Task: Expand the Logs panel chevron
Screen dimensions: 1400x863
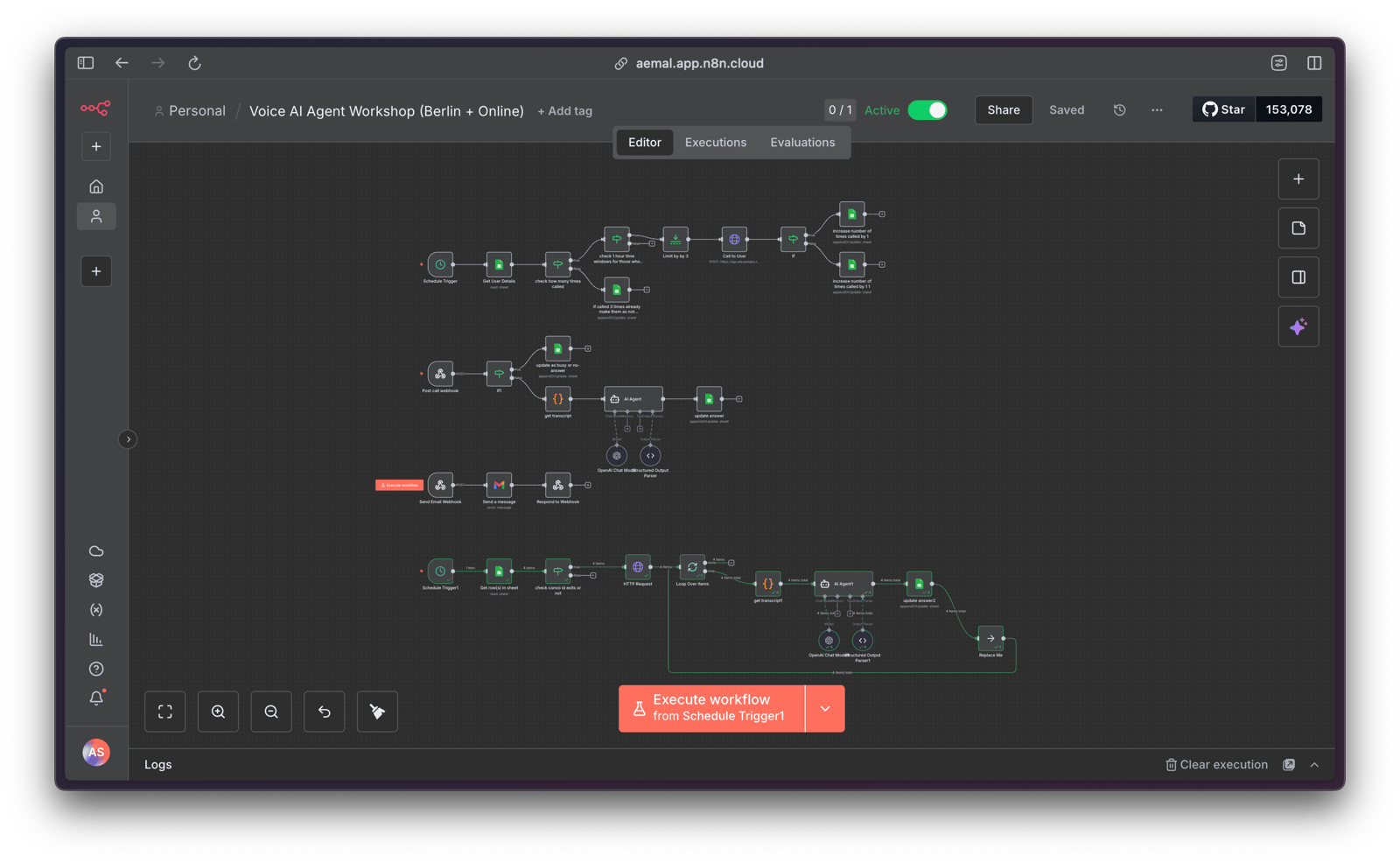Action: click(1313, 765)
